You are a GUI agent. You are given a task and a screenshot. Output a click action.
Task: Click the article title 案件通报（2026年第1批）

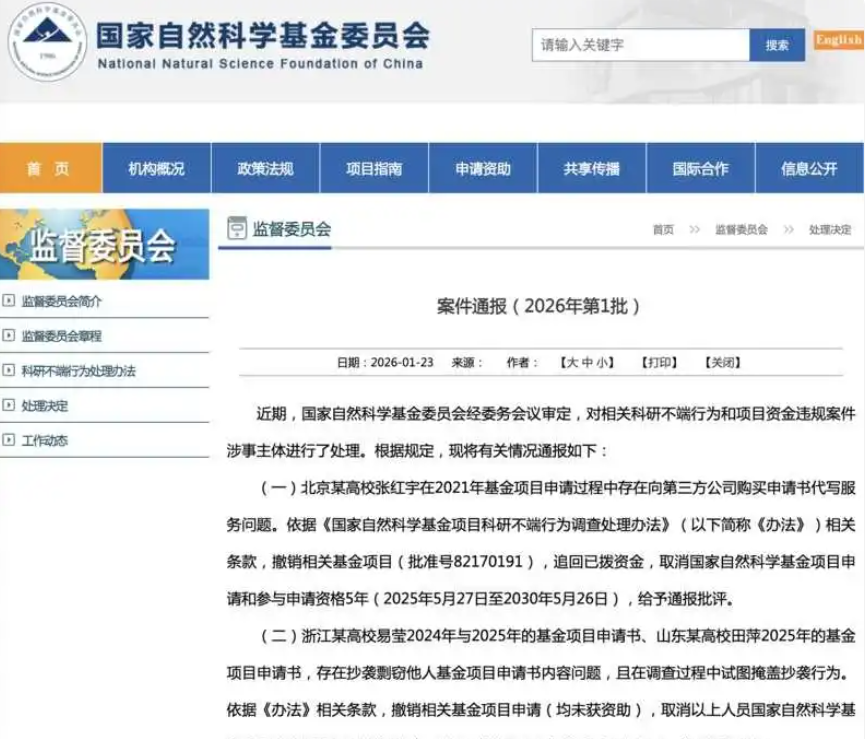tap(538, 306)
